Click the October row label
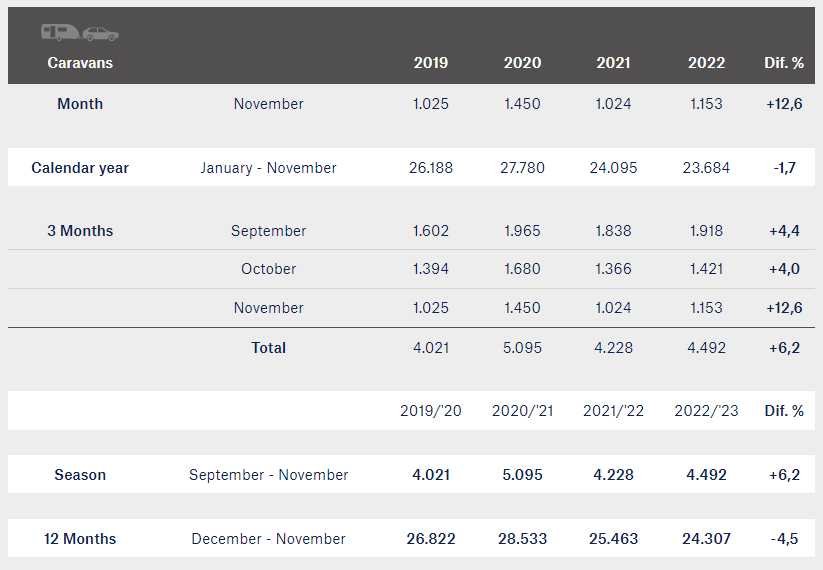Viewport: 823px width, 570px height. [x=268, y=269]
